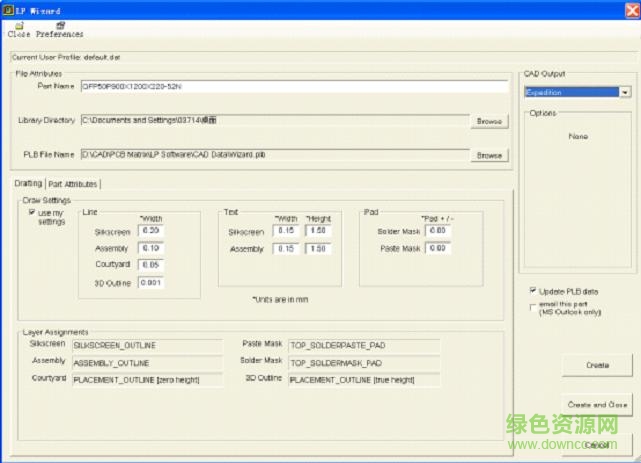Toggle the 'use my settings' checkbox

coord(32,213)
